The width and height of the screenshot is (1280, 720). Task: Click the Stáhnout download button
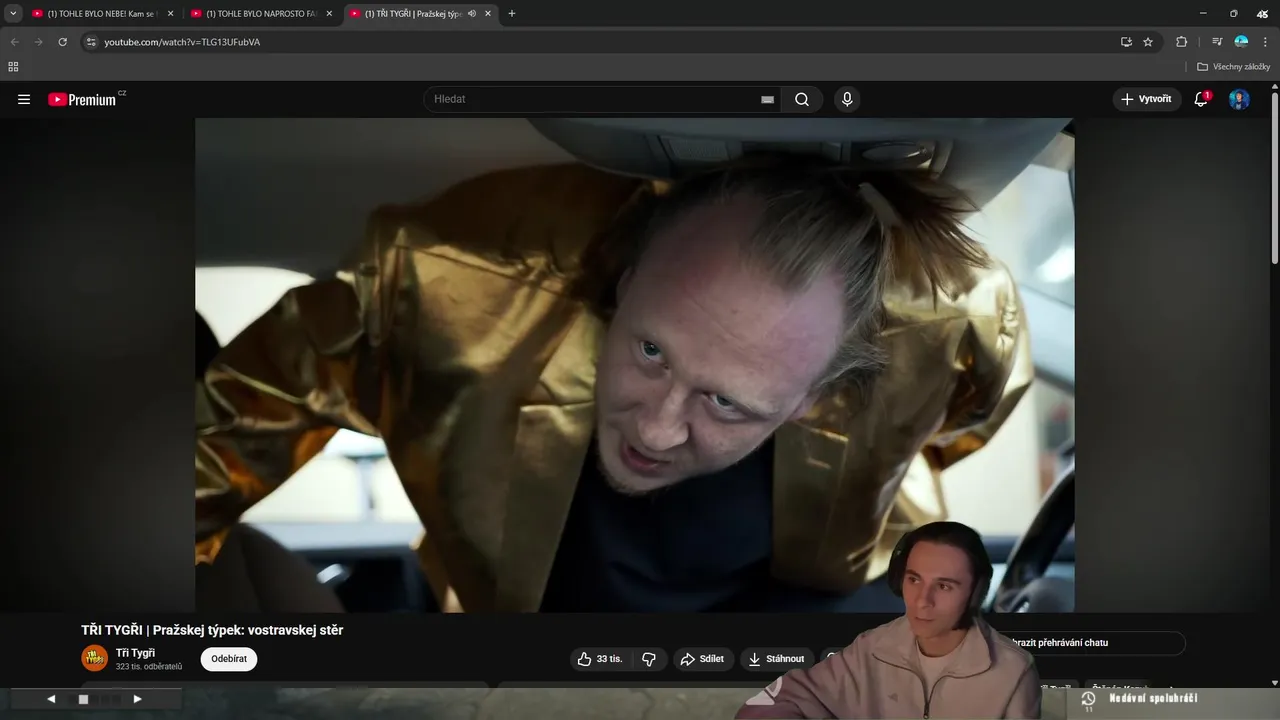coord(776,659)
